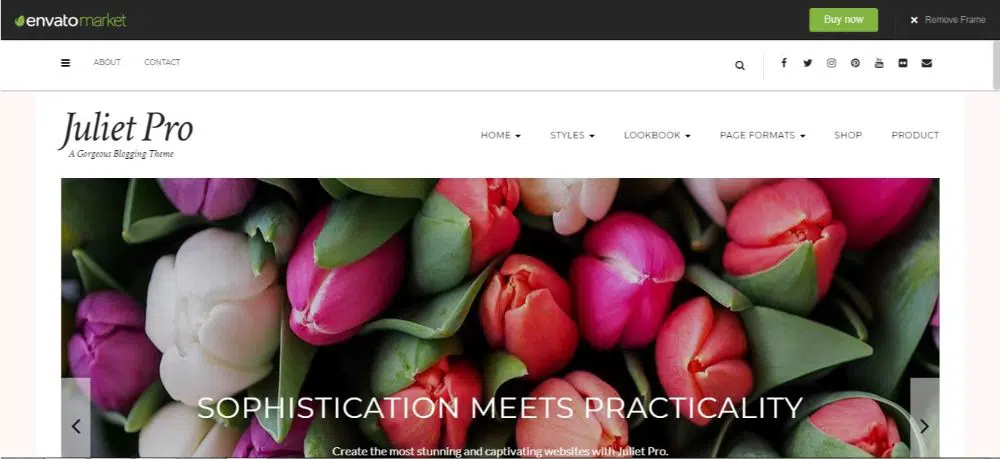Open the Twitter social icon
This screenshot has width=1000, height=459.
tap(807, 62)
